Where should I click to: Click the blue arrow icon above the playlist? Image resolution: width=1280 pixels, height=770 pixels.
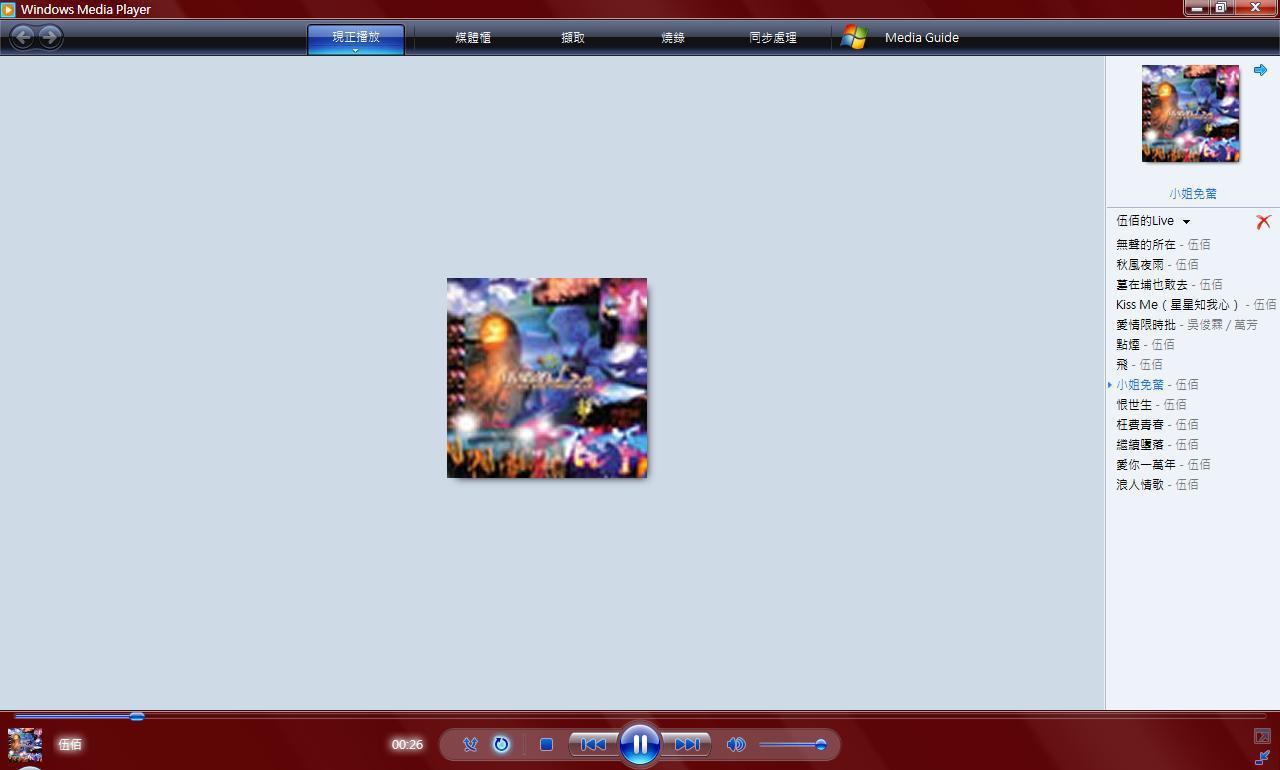point(1260,70)
